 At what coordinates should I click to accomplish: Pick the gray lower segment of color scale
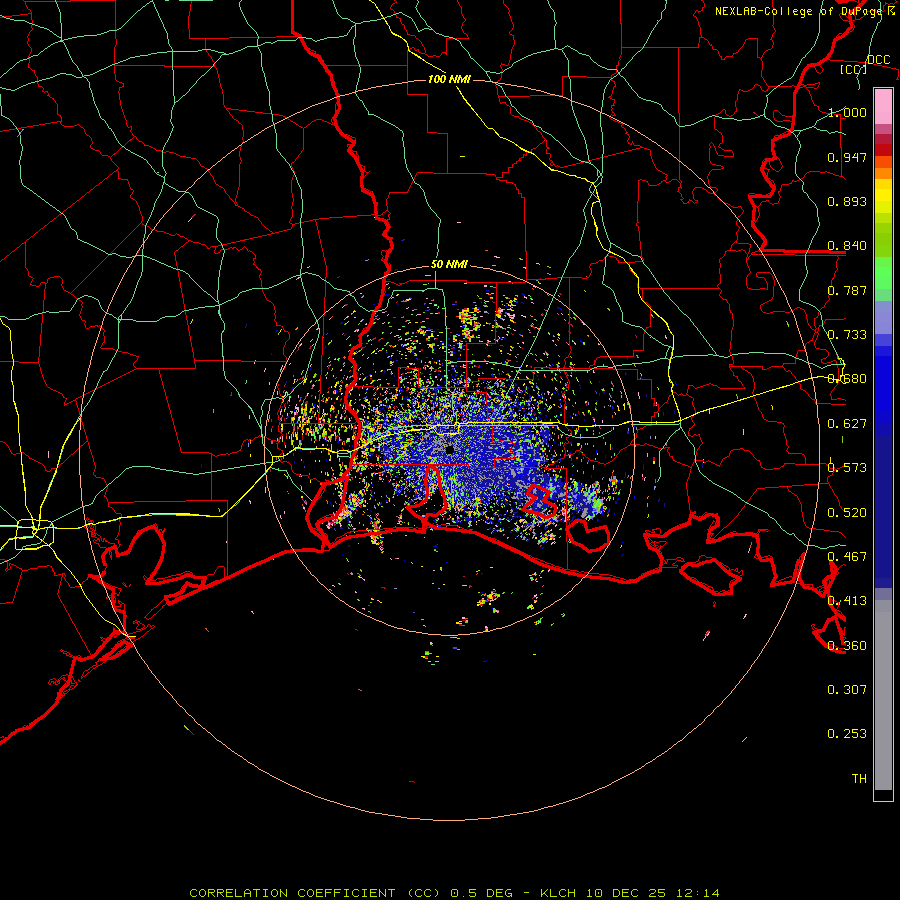(x=883, y=695)
